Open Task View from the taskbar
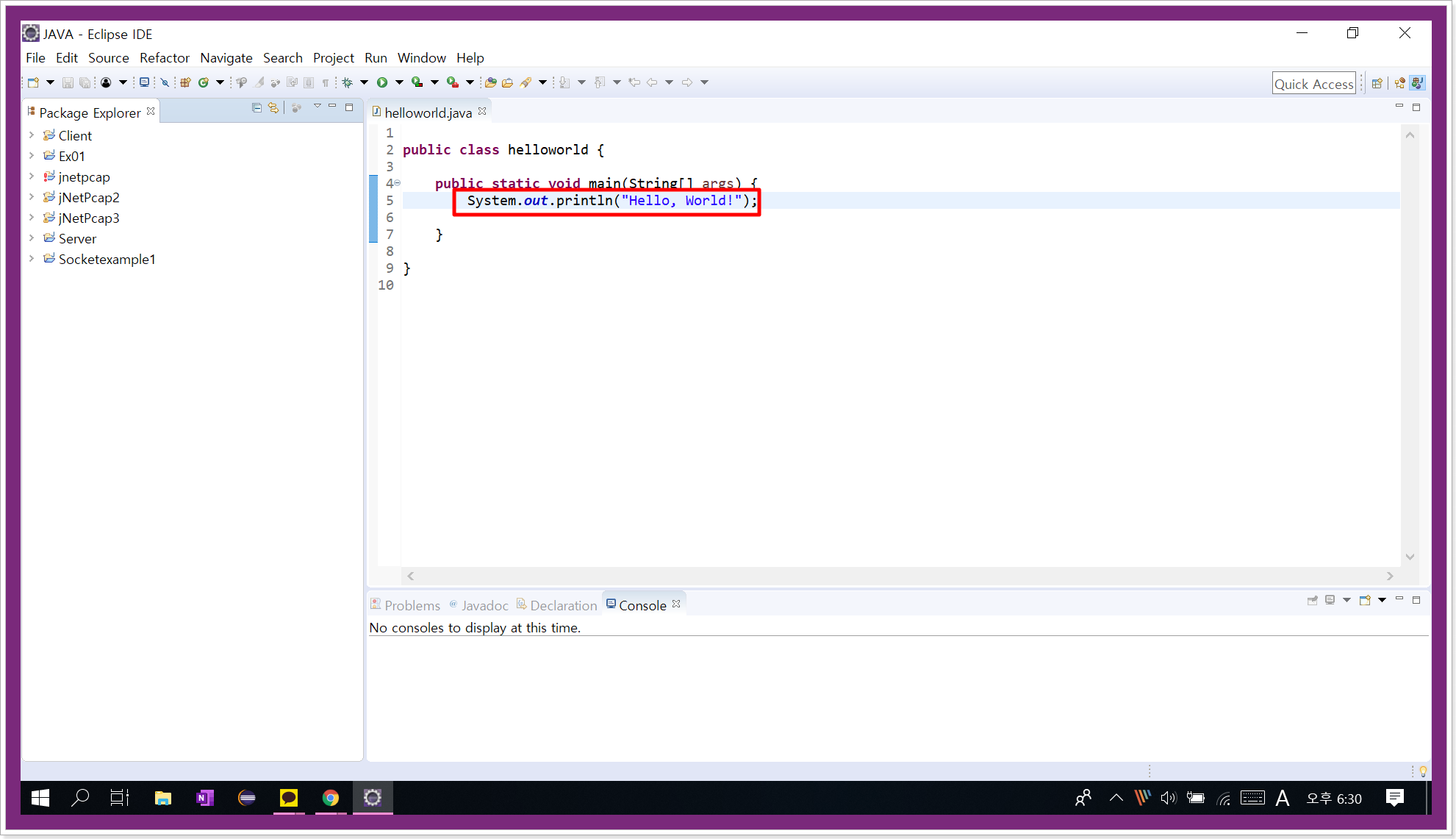This screenshot has height=839, width=1456. click(x=119, y=798)
